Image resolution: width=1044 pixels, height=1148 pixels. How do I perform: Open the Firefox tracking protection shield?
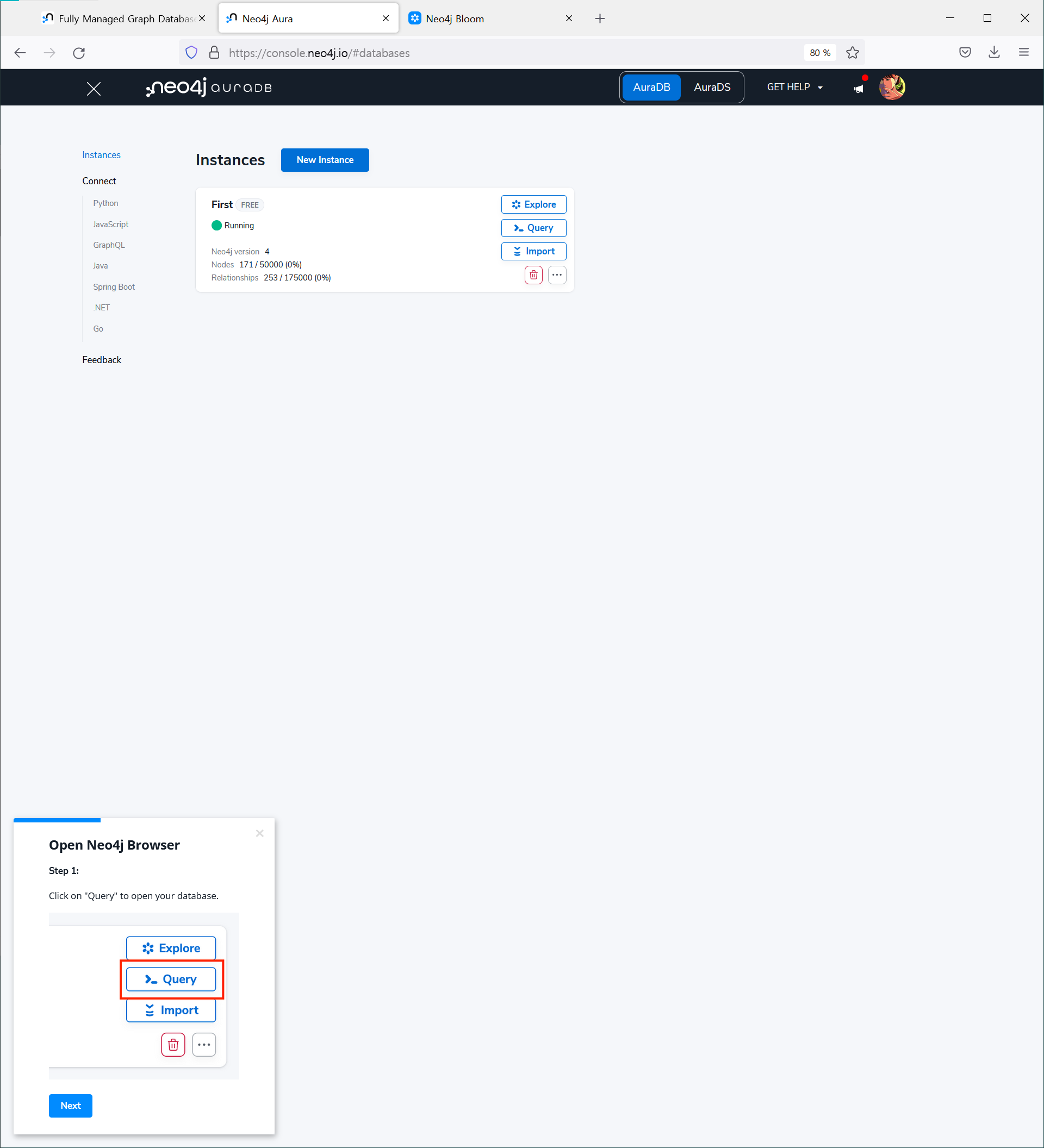191,53
